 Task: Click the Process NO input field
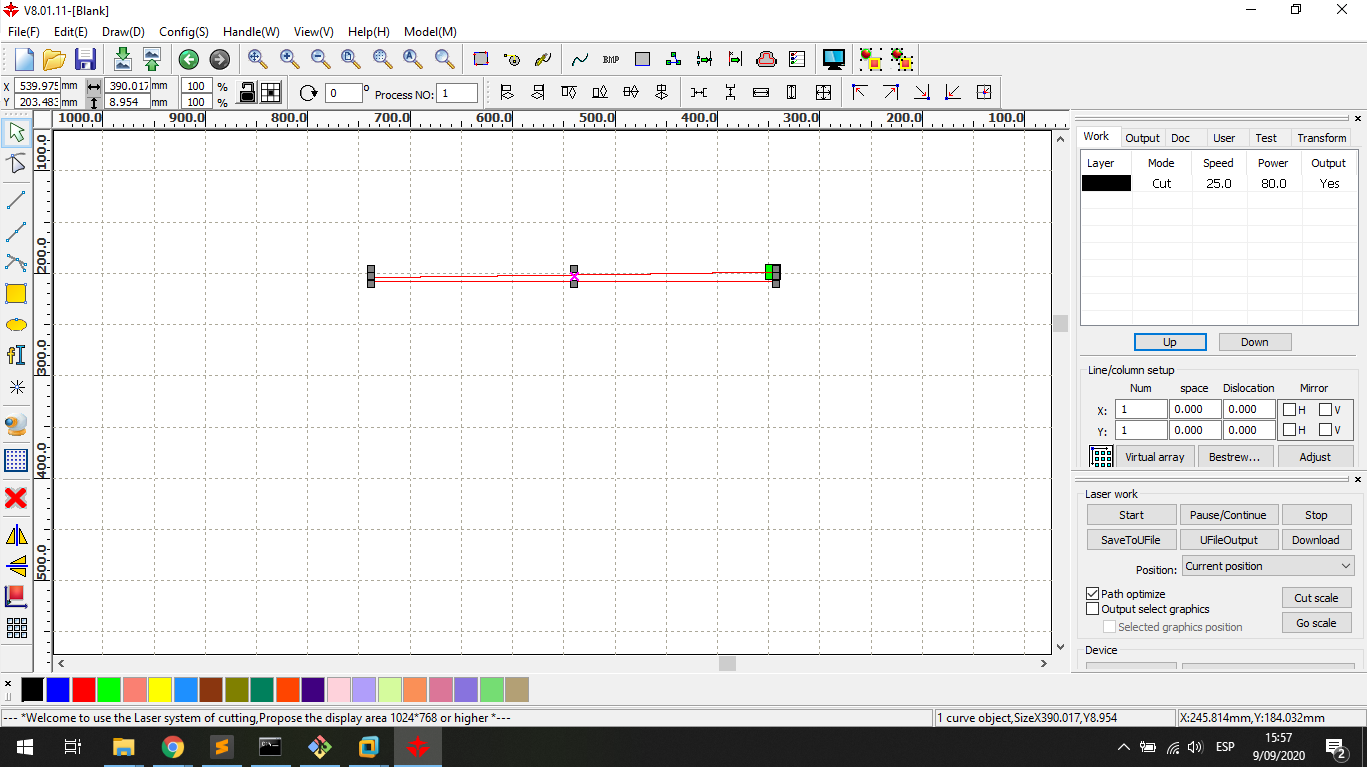click(x=458, y=93)
